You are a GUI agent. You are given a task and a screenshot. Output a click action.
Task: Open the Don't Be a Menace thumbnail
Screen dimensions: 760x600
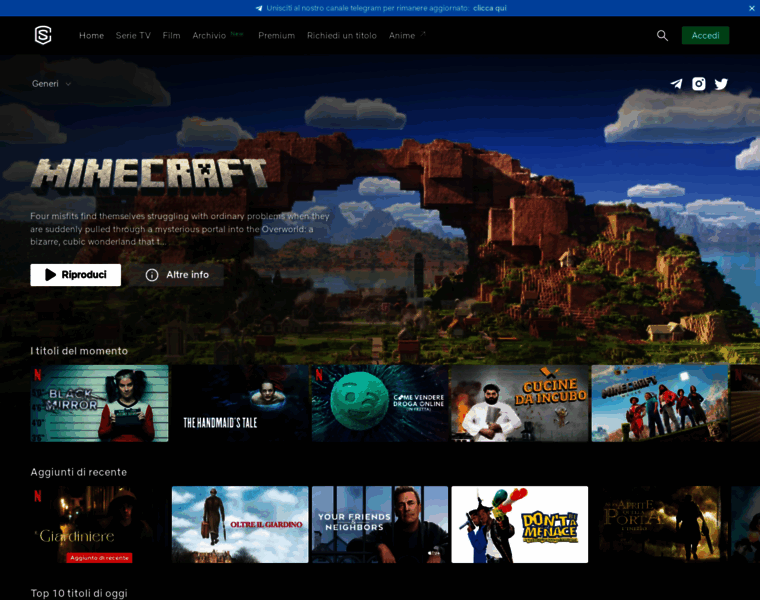tap(520, 524)
